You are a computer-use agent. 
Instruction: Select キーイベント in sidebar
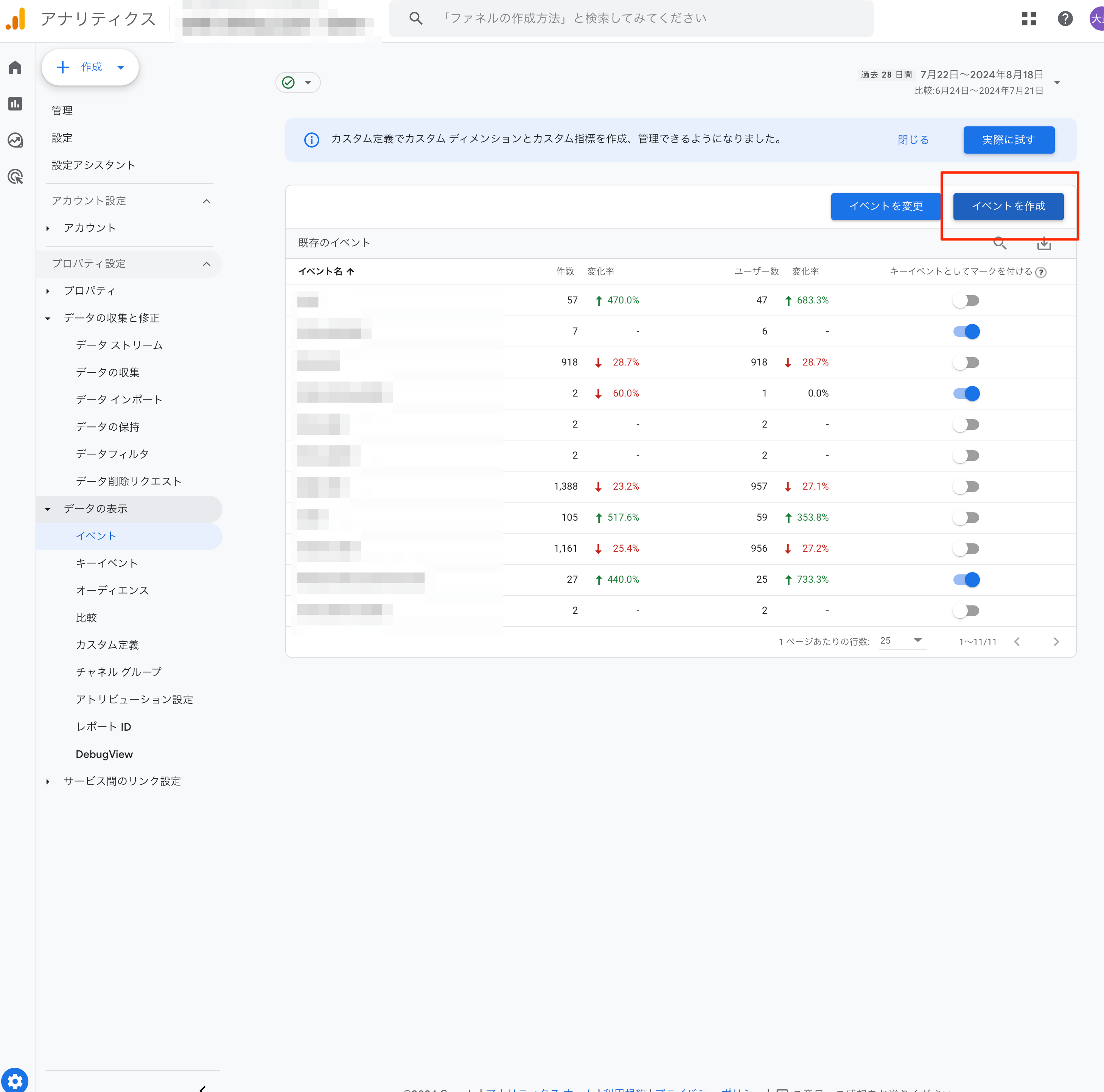[x=106, y=563]
